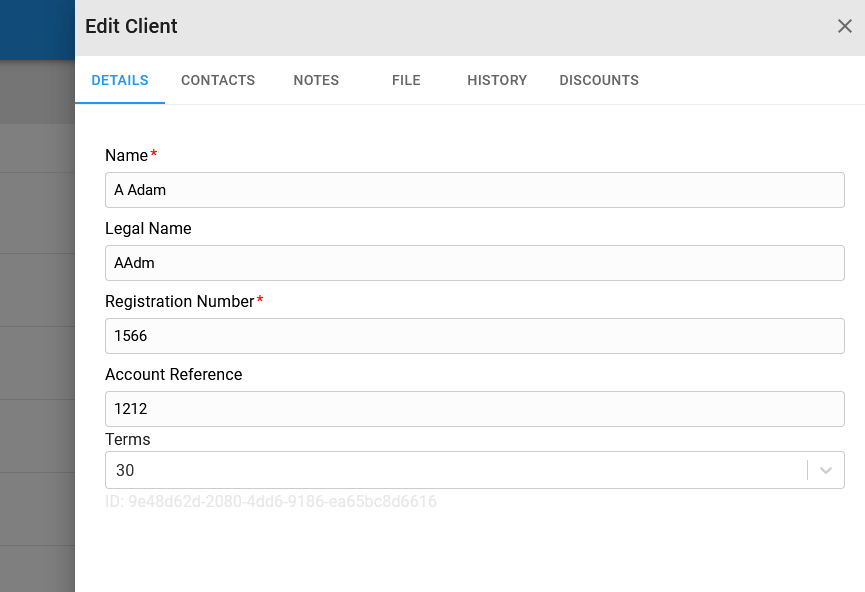The height and width of the screenshot is (592, 865).
Task: Select the Discounts tab
Action: click(x=599, y=80)
